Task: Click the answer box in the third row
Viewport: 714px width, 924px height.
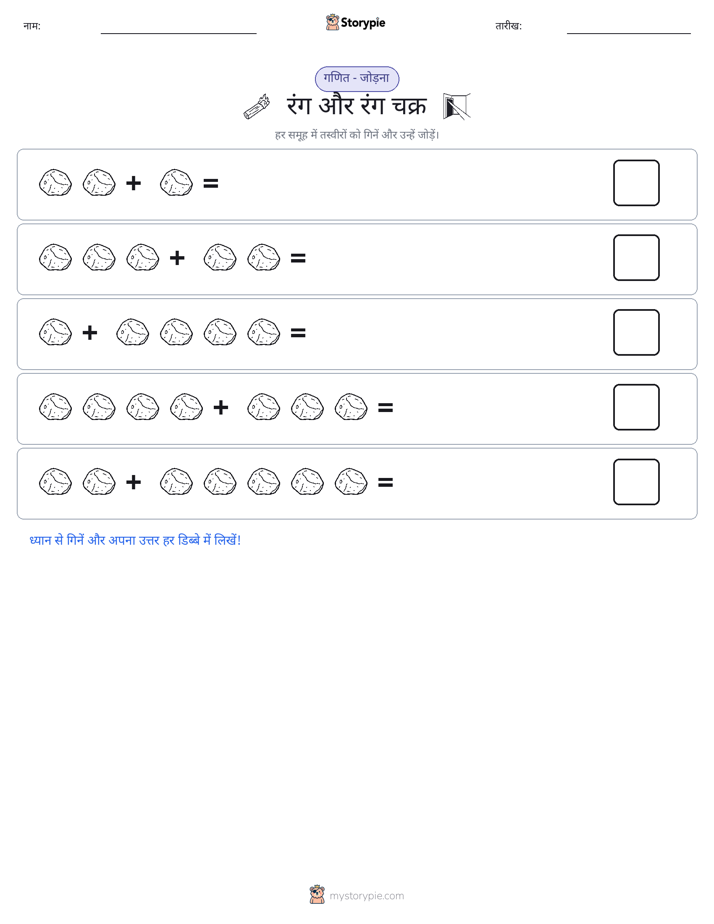Action: point(636,332)
